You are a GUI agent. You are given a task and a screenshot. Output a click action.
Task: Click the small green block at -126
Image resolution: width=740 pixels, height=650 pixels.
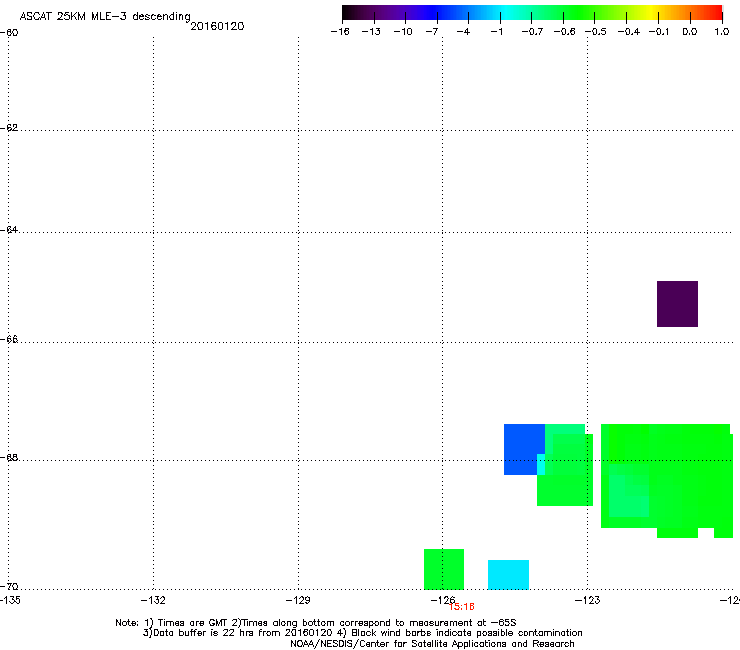444,569
